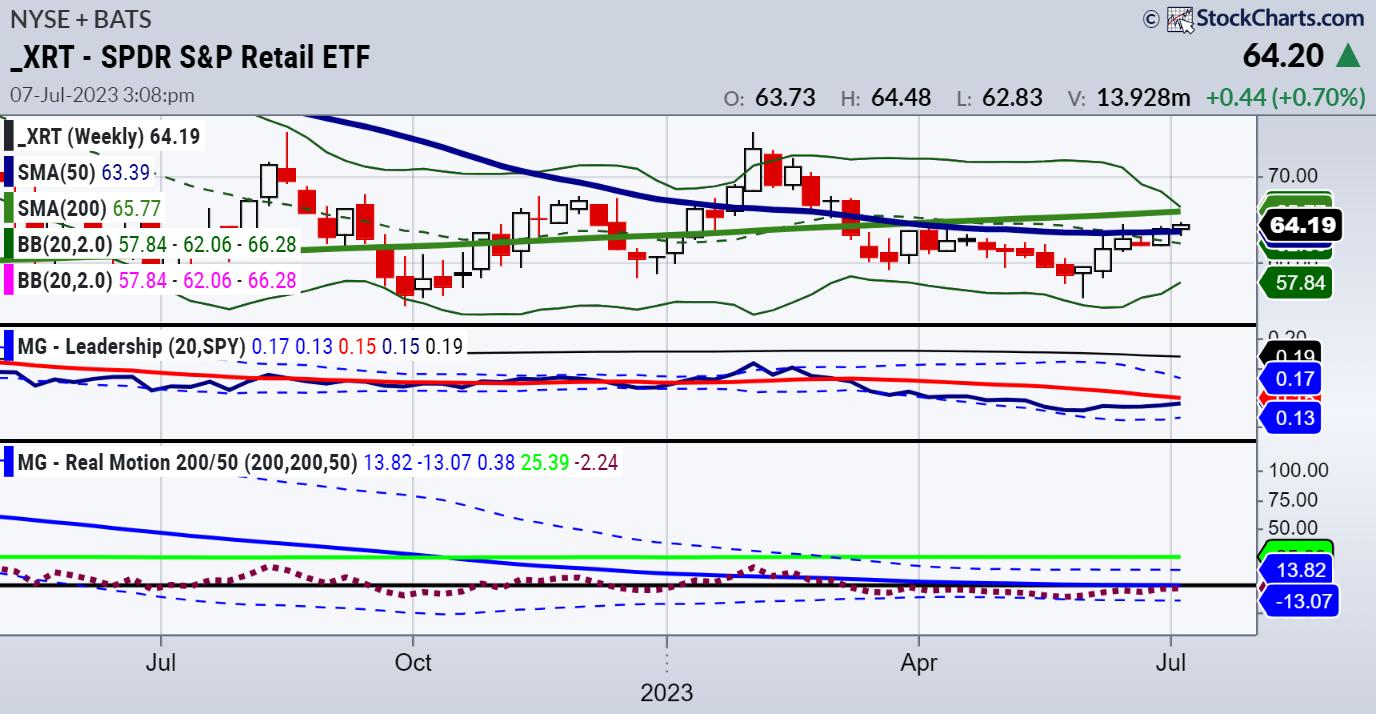Viewport: 1376px width, 714px height.
Task: Click the Apr label on the time axis
Action: (x=918, y=661)
